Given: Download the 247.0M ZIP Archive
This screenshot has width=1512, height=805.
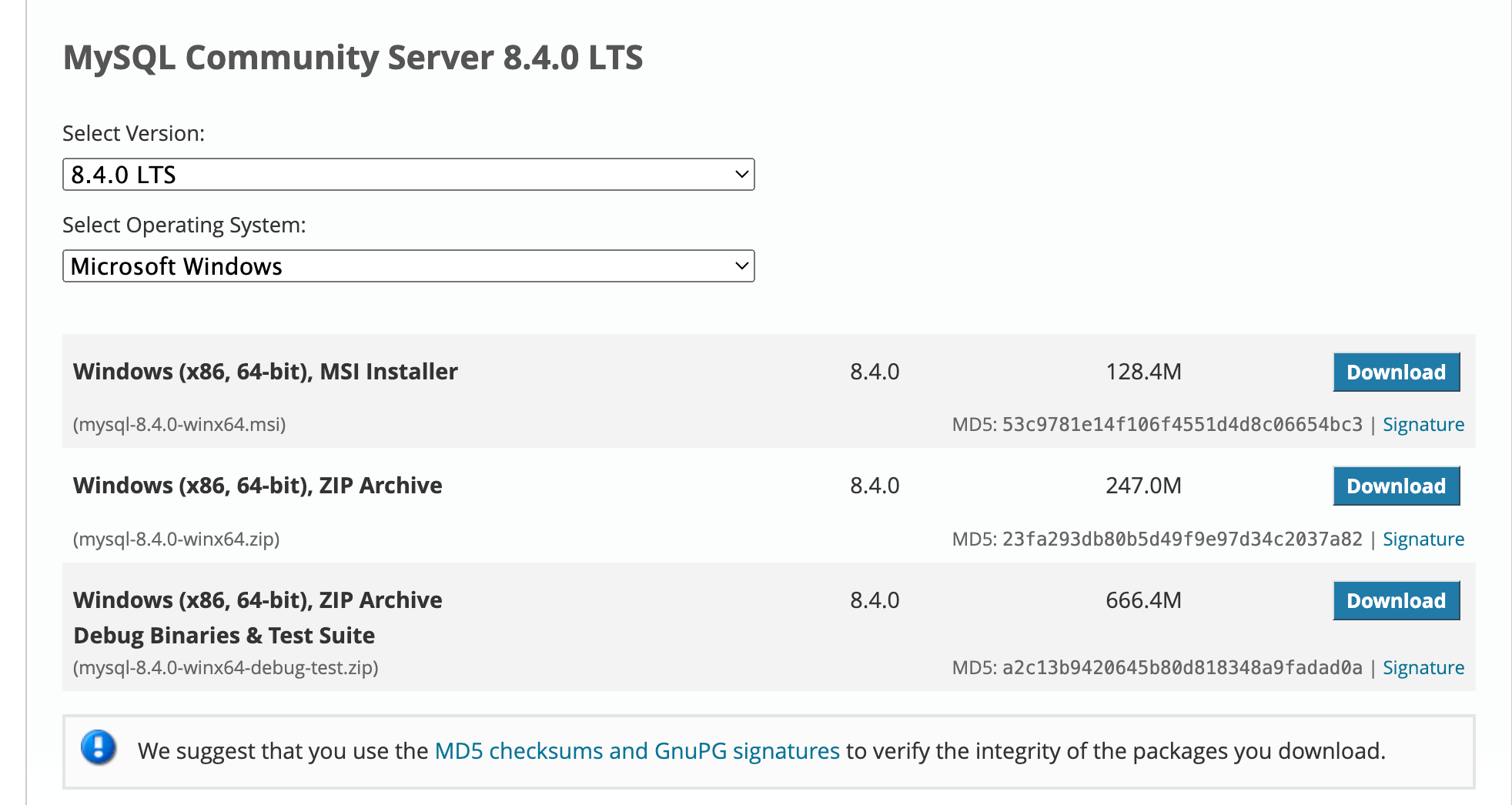Looking at the screenshot, I should pos(1396,486).
